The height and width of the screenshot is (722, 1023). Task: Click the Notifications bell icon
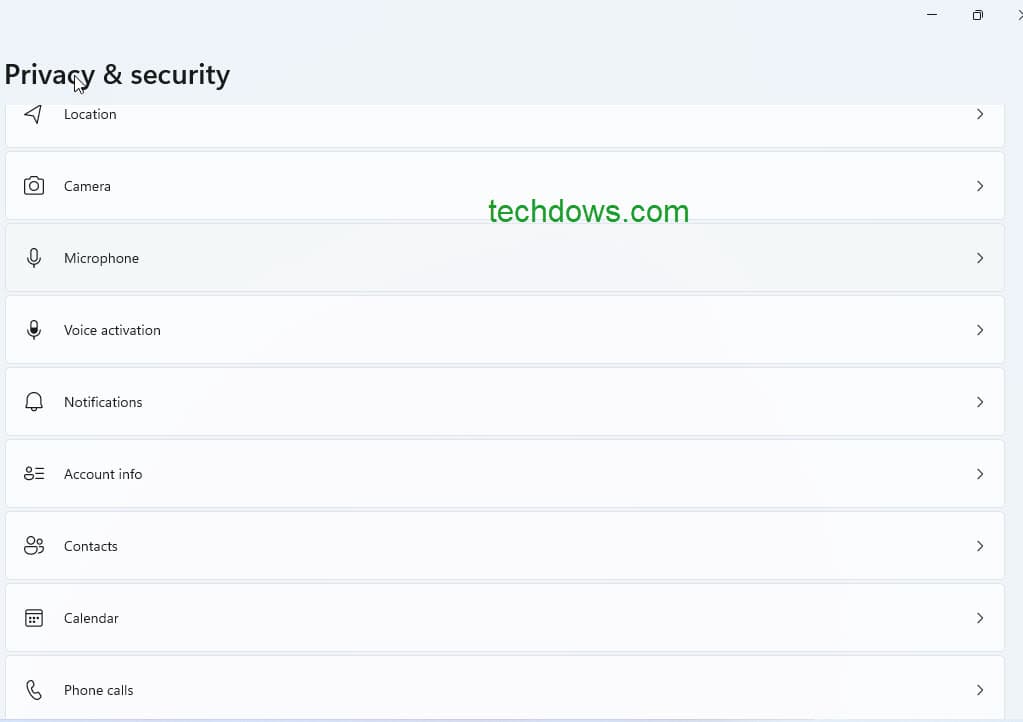[x=34, y=402]
